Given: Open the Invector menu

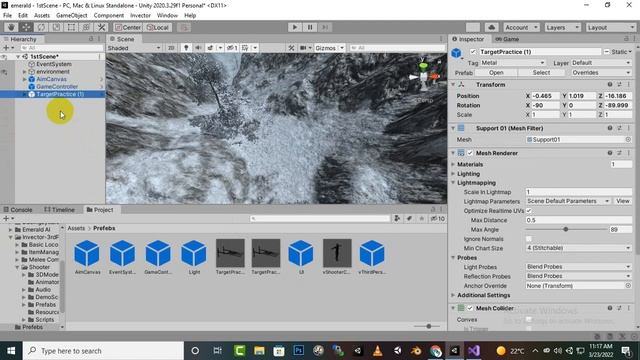Looking at the screenshot, I should pos(140,16).
